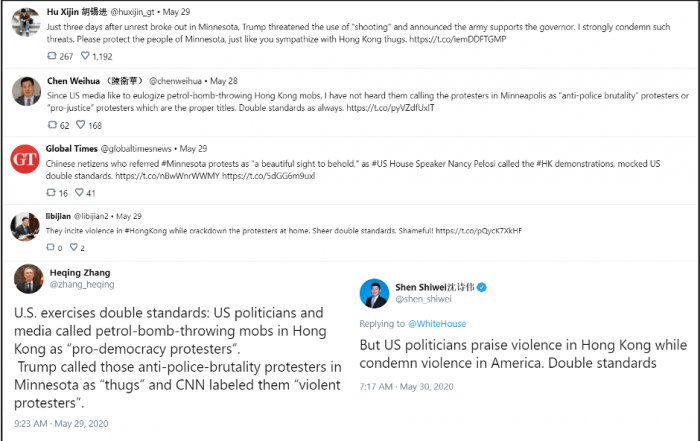700x441 pixels.
Task: Open the Global Times GT logo avatar
Action: coord(25,159)
